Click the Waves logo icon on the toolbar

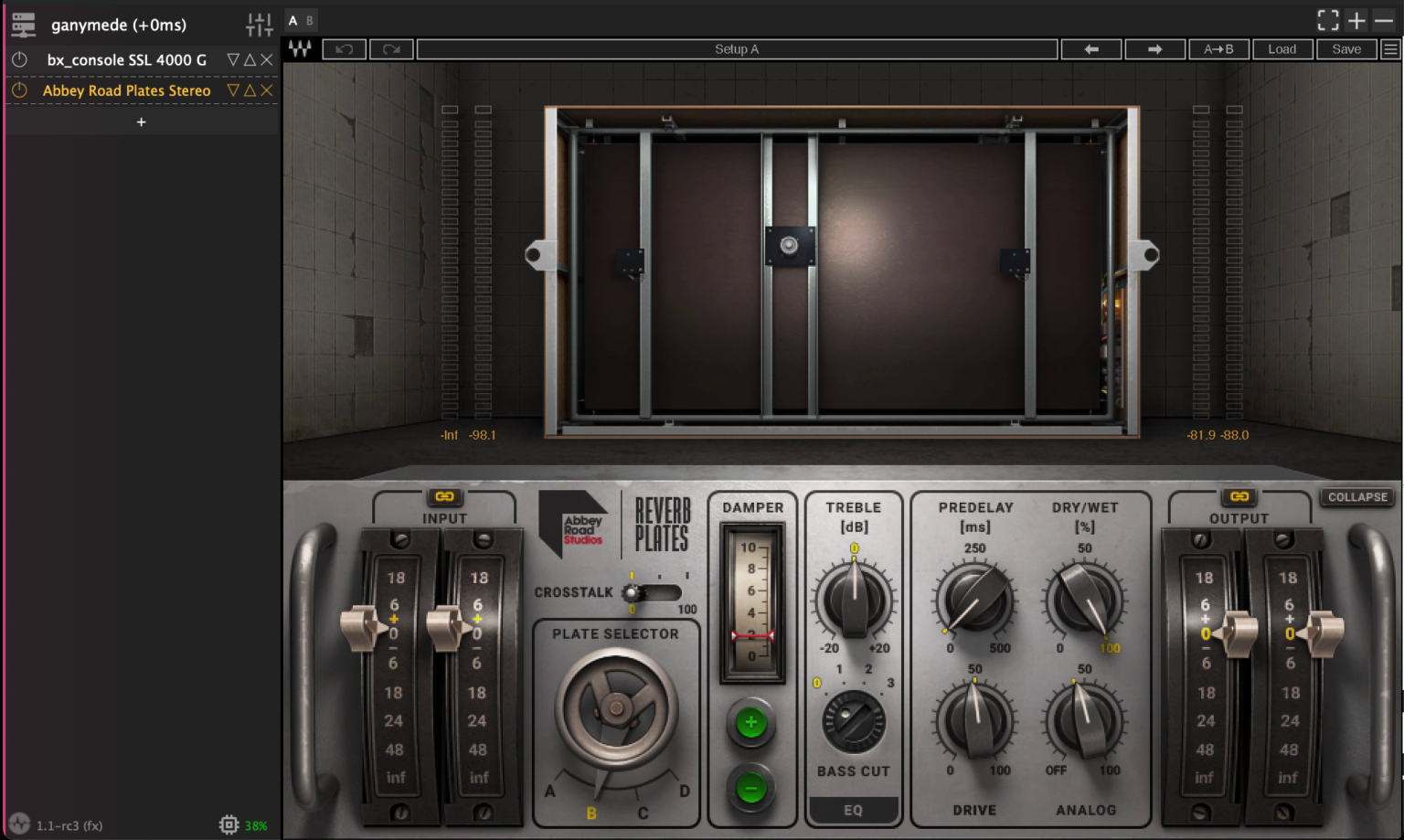coord(302,48)
